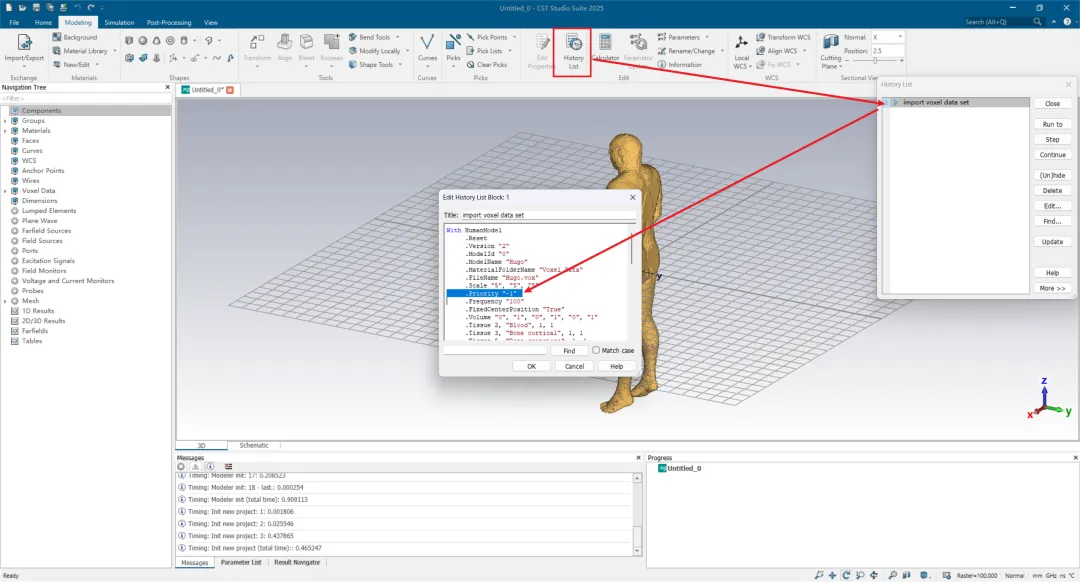Switch to the Result Navigator tab
1080x582 pixels.
297,563
